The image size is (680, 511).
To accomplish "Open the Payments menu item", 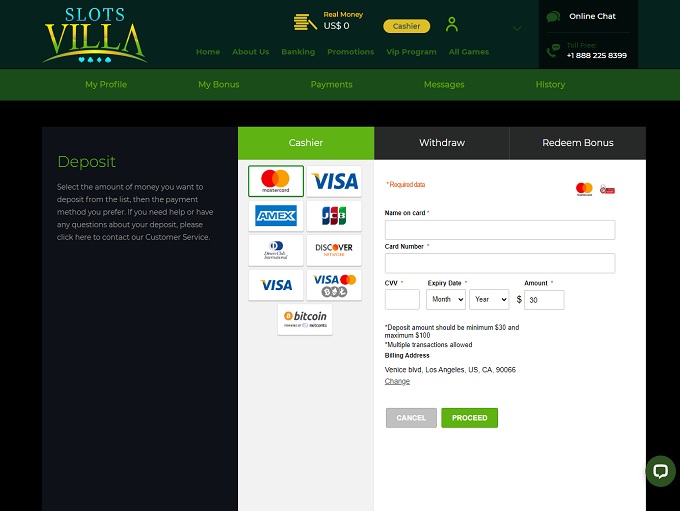I will point(331,85).
